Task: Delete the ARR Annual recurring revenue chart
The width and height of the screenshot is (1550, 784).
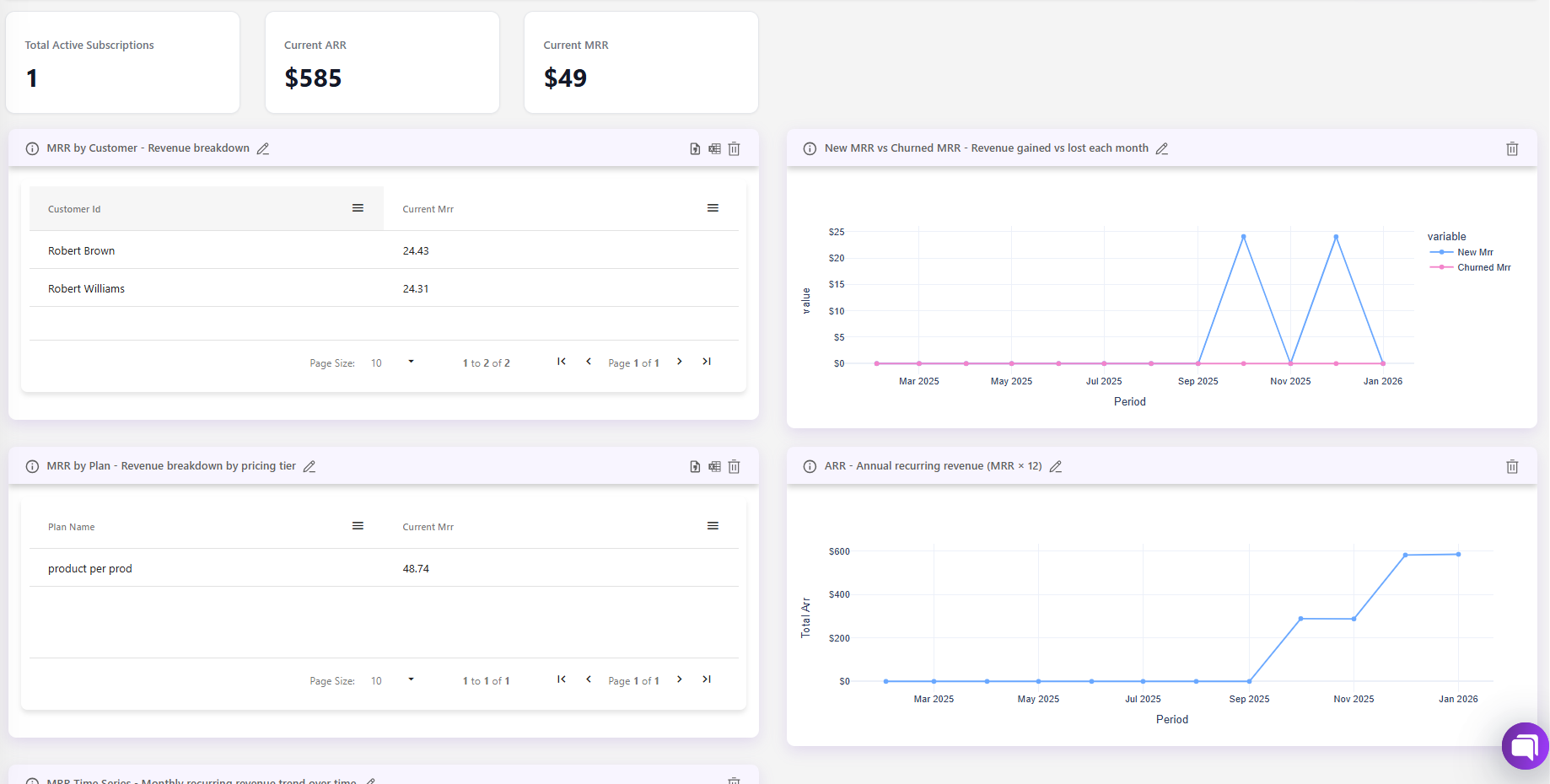Action: (x=1512, y=466)
